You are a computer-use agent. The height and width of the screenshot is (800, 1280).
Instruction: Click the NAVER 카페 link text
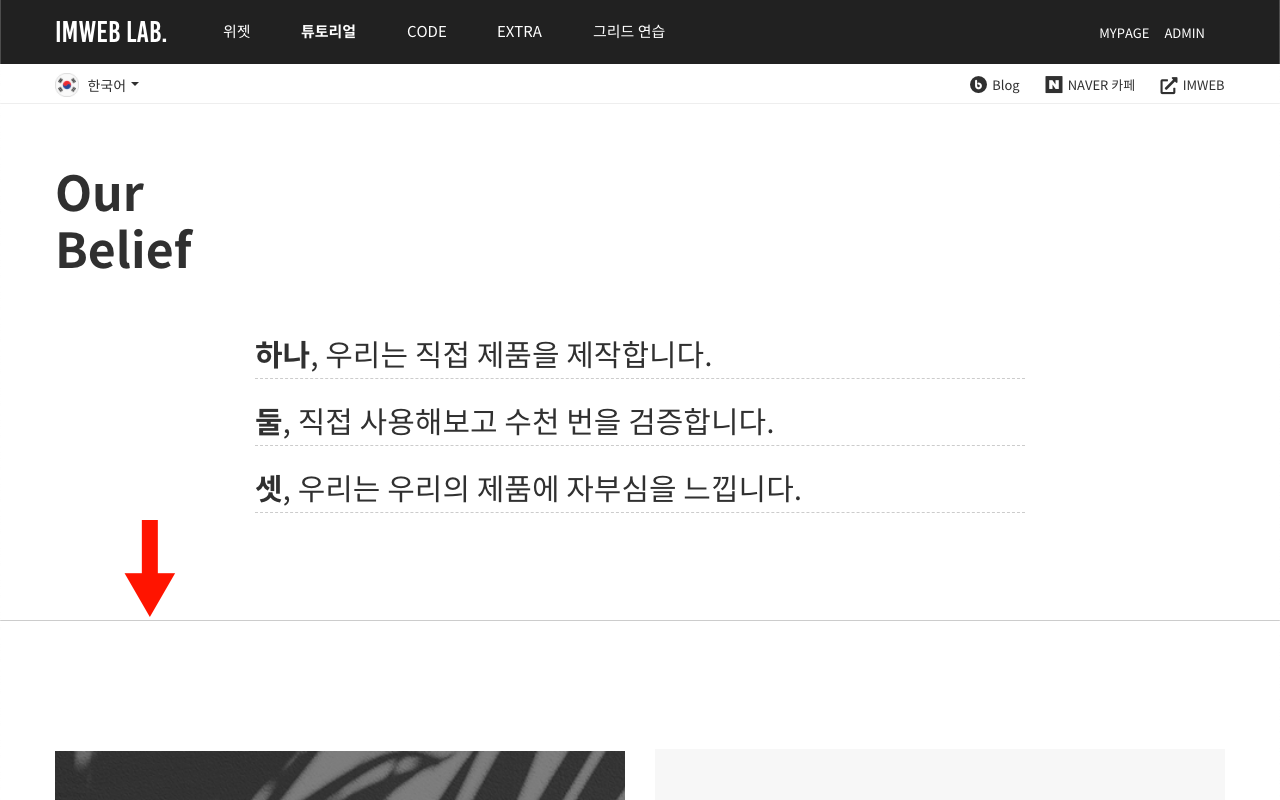click(x=1101, y=85)
